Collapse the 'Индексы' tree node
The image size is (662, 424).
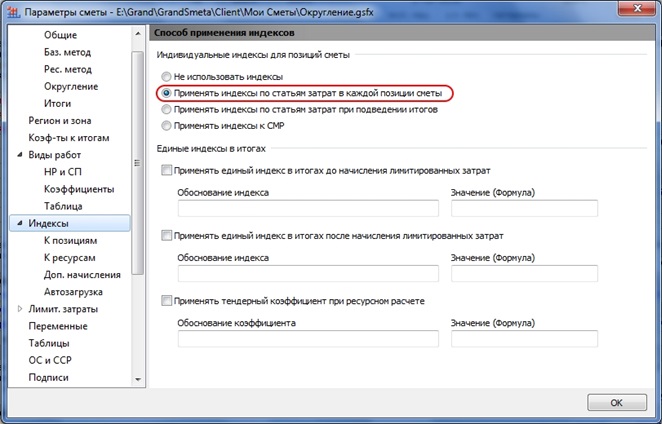19,223
